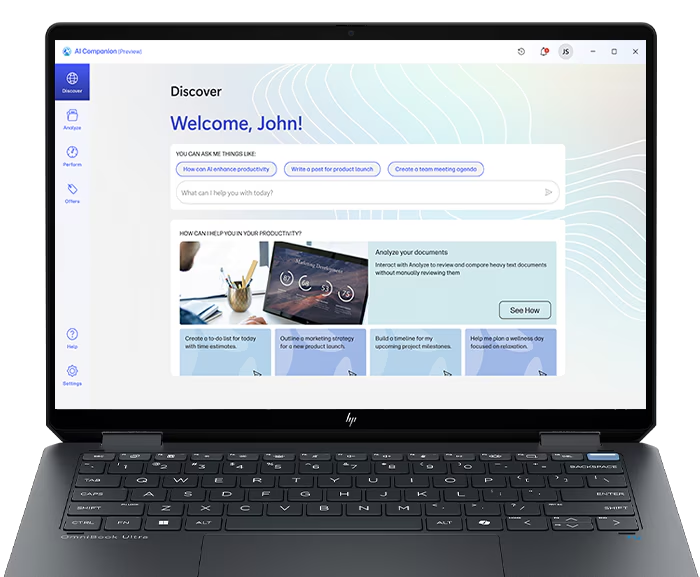Open the 'Create a to-do list' prompt card

[225, 351]
